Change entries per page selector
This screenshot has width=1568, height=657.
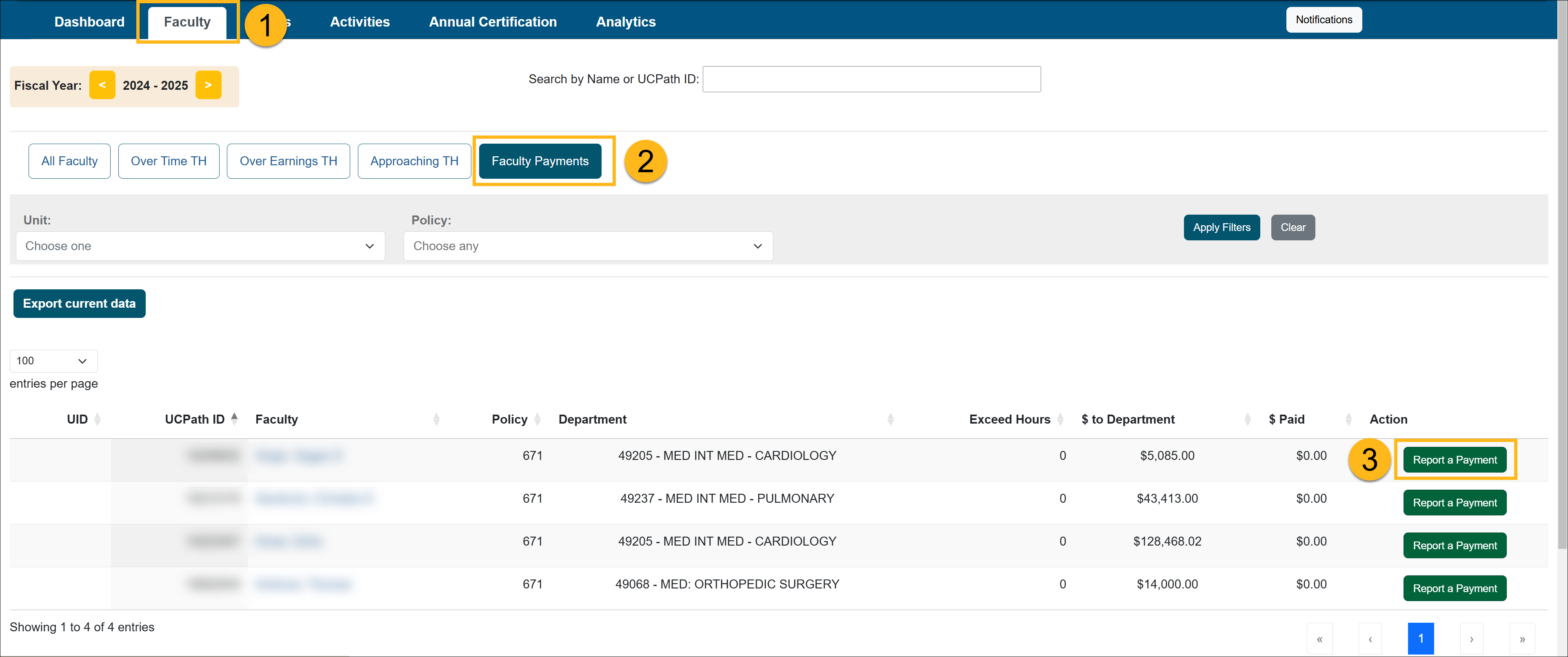(x=53, y=361)
